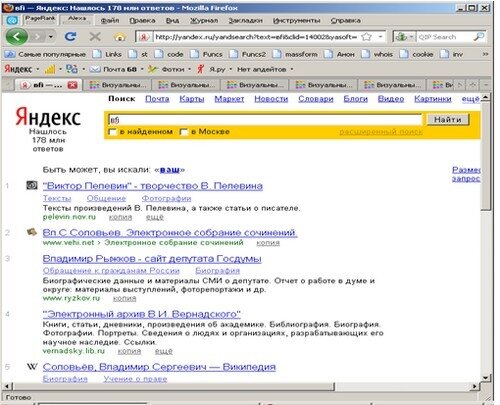Open the whois bookmark
The image size is (500, 405).
pos(377,54)
